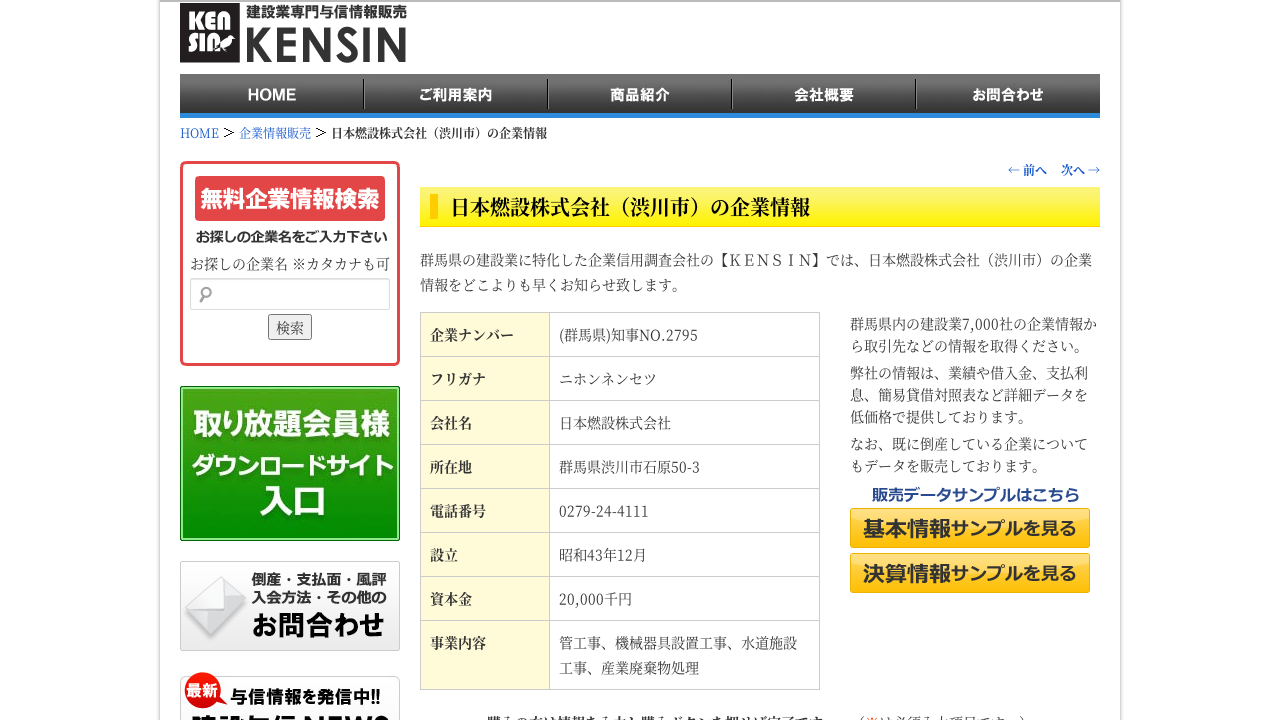
Task: Click the 無料企業情報検索 red banner
Action: point(290,198)
